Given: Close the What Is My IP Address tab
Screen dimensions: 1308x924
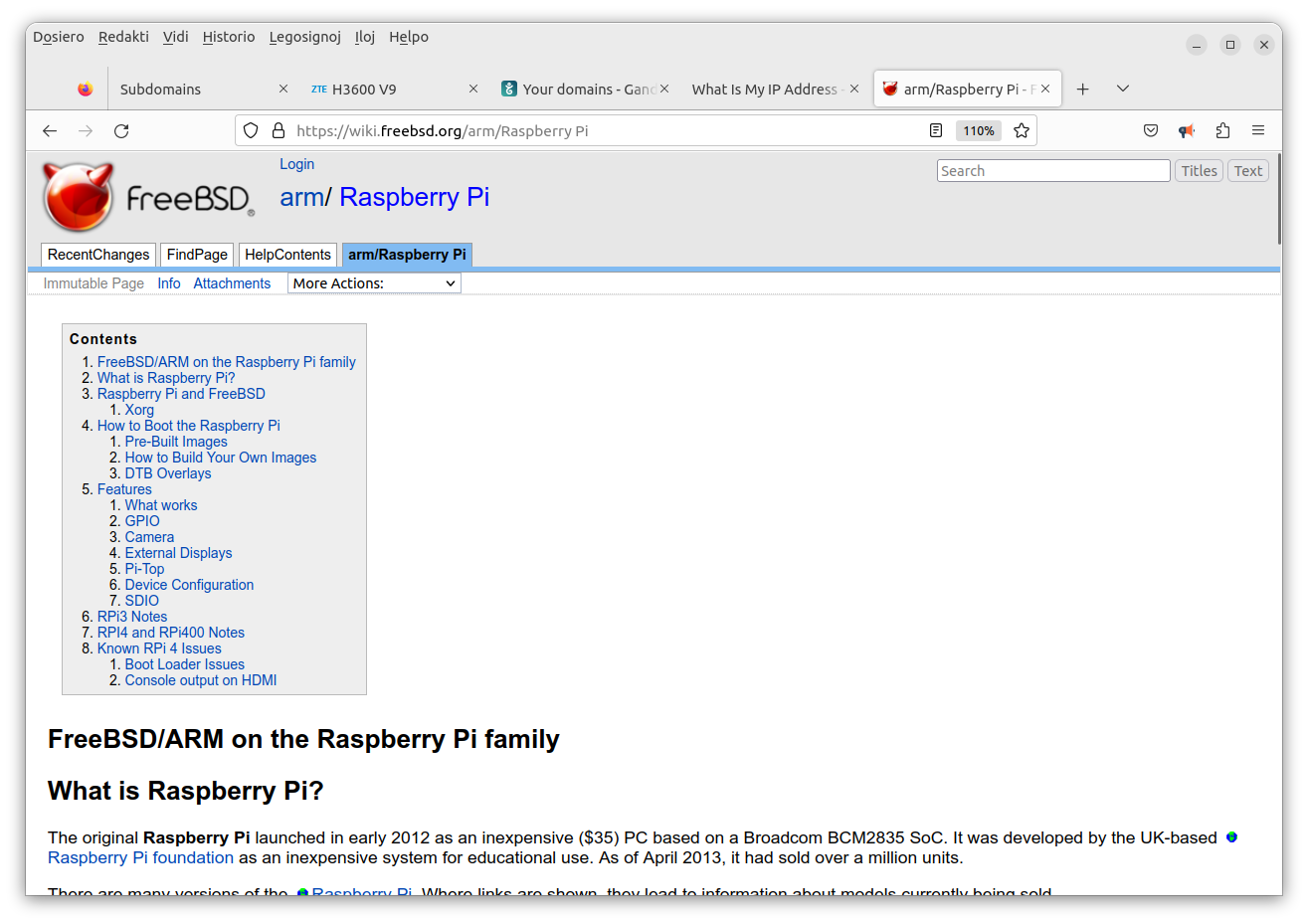Looking at the screenshot, I should point(854,89).
